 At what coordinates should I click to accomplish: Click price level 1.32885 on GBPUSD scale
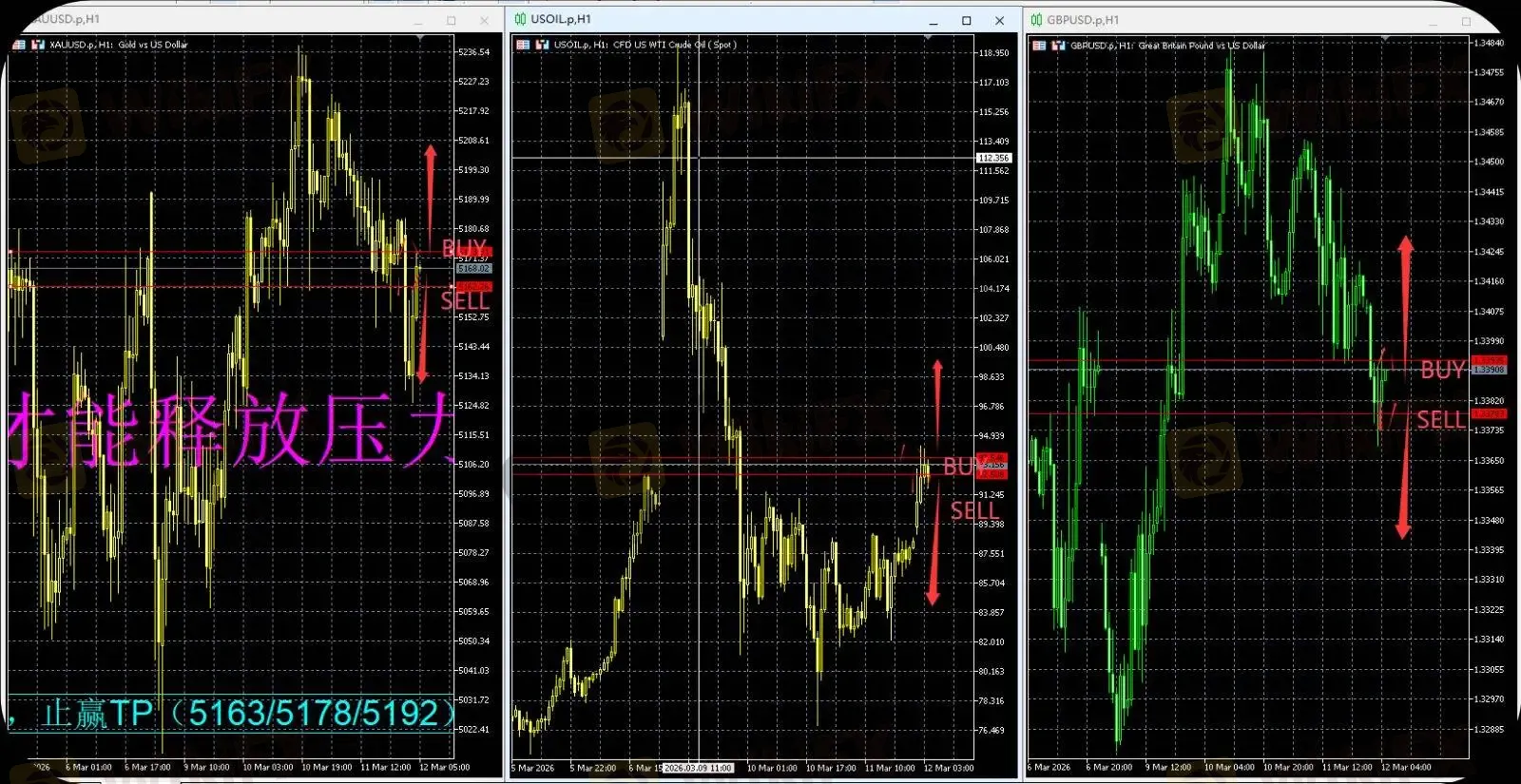pos(1489,730)
